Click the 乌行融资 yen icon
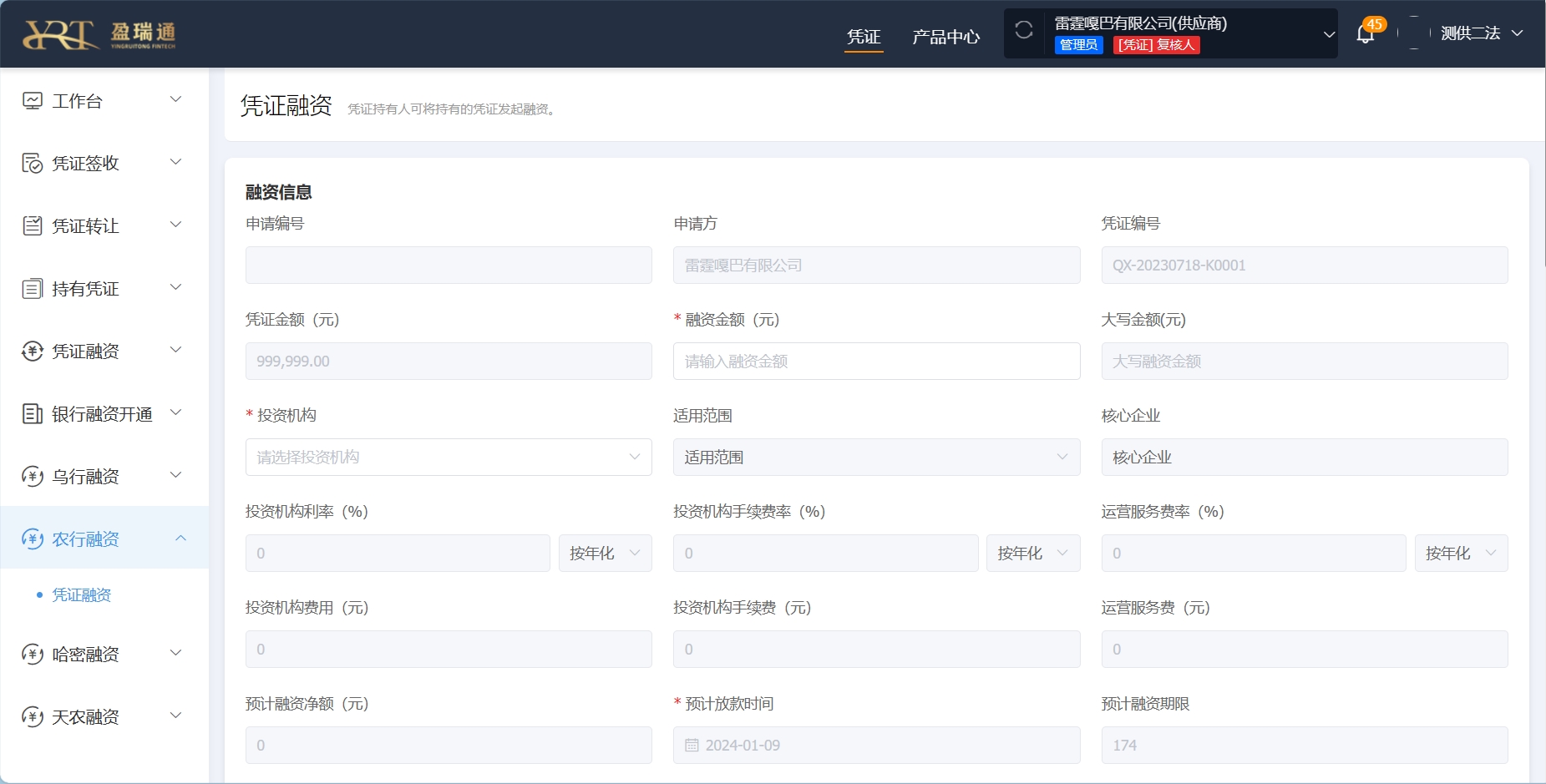Viewport: 1546px width, 784px height. pyautogui.click(x=32, y=477)
